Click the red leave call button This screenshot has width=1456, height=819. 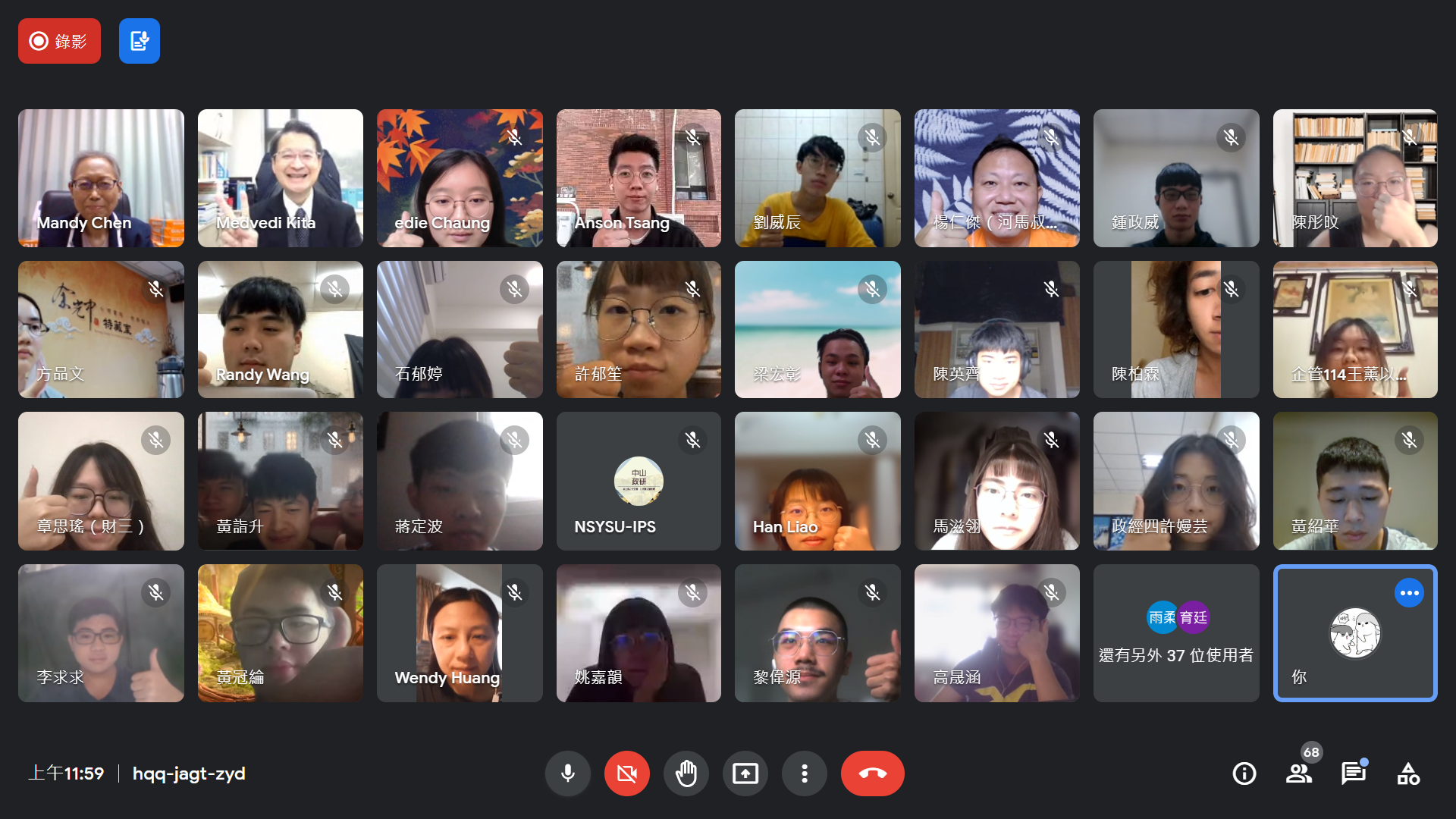point(872,773)
